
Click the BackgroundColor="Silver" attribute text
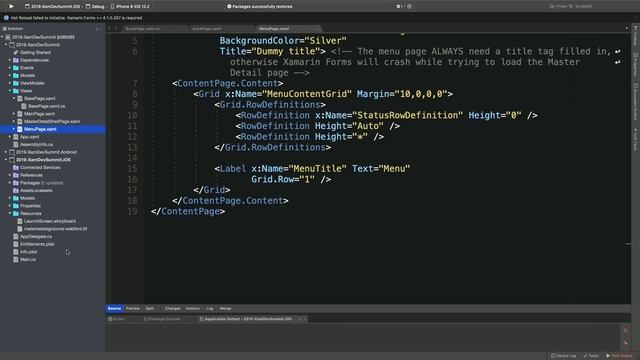coord(283,41)
